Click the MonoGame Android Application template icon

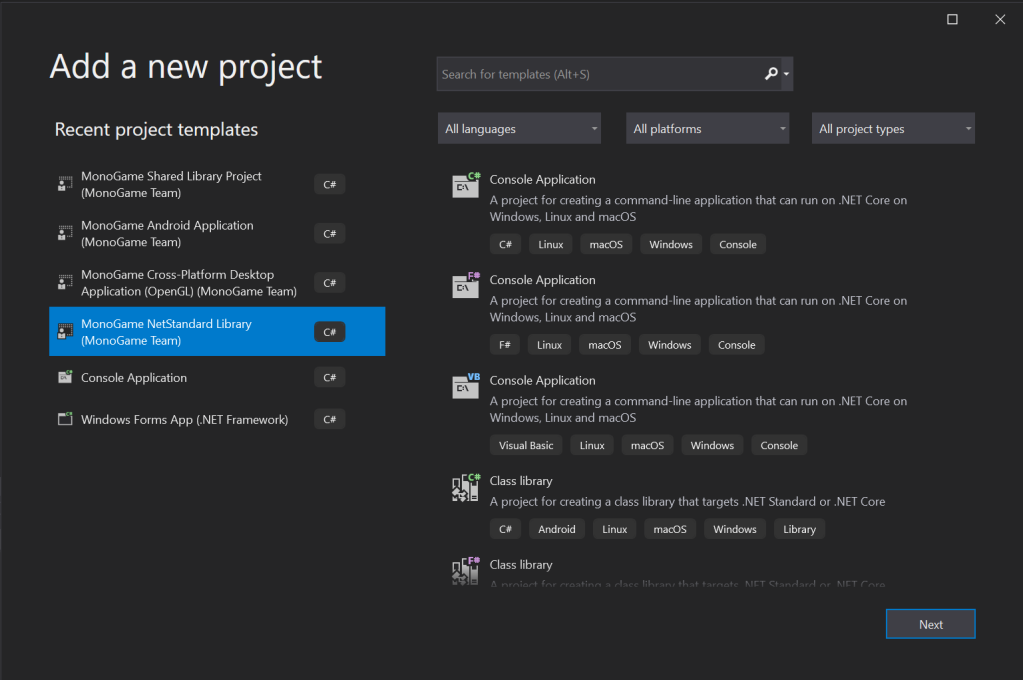tap(65, 233)
